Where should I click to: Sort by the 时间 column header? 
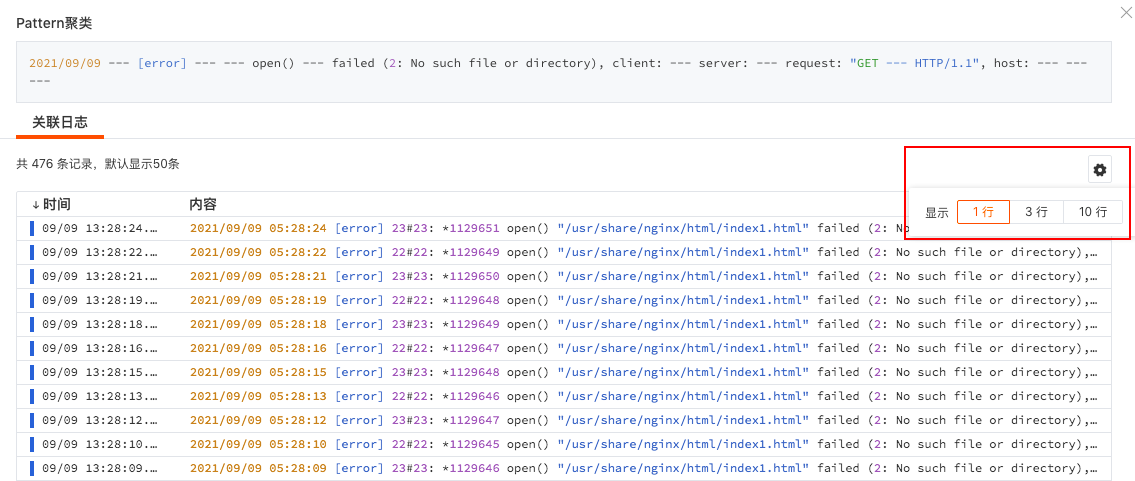point(56,204)
